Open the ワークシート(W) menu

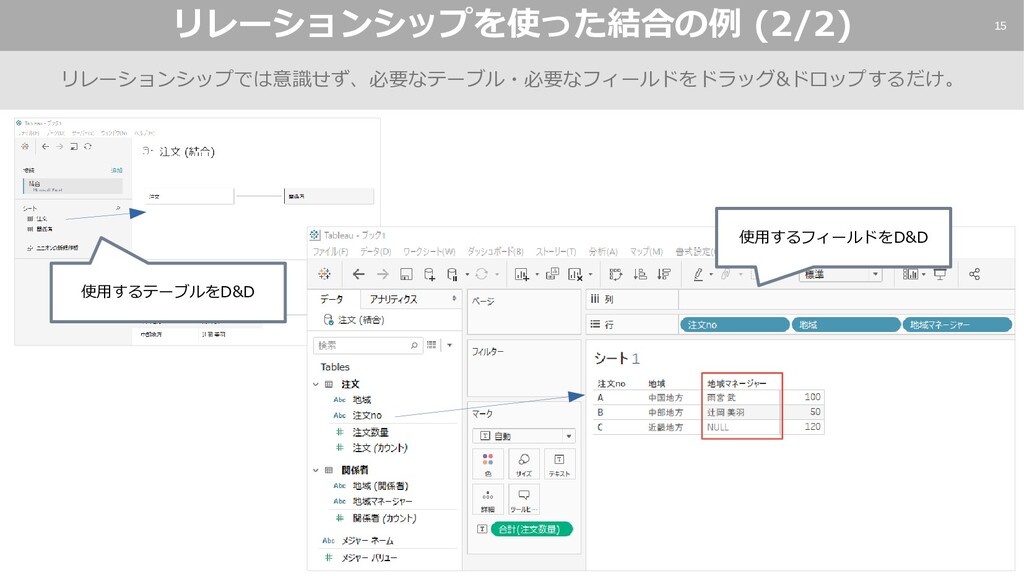pos(429,251)
